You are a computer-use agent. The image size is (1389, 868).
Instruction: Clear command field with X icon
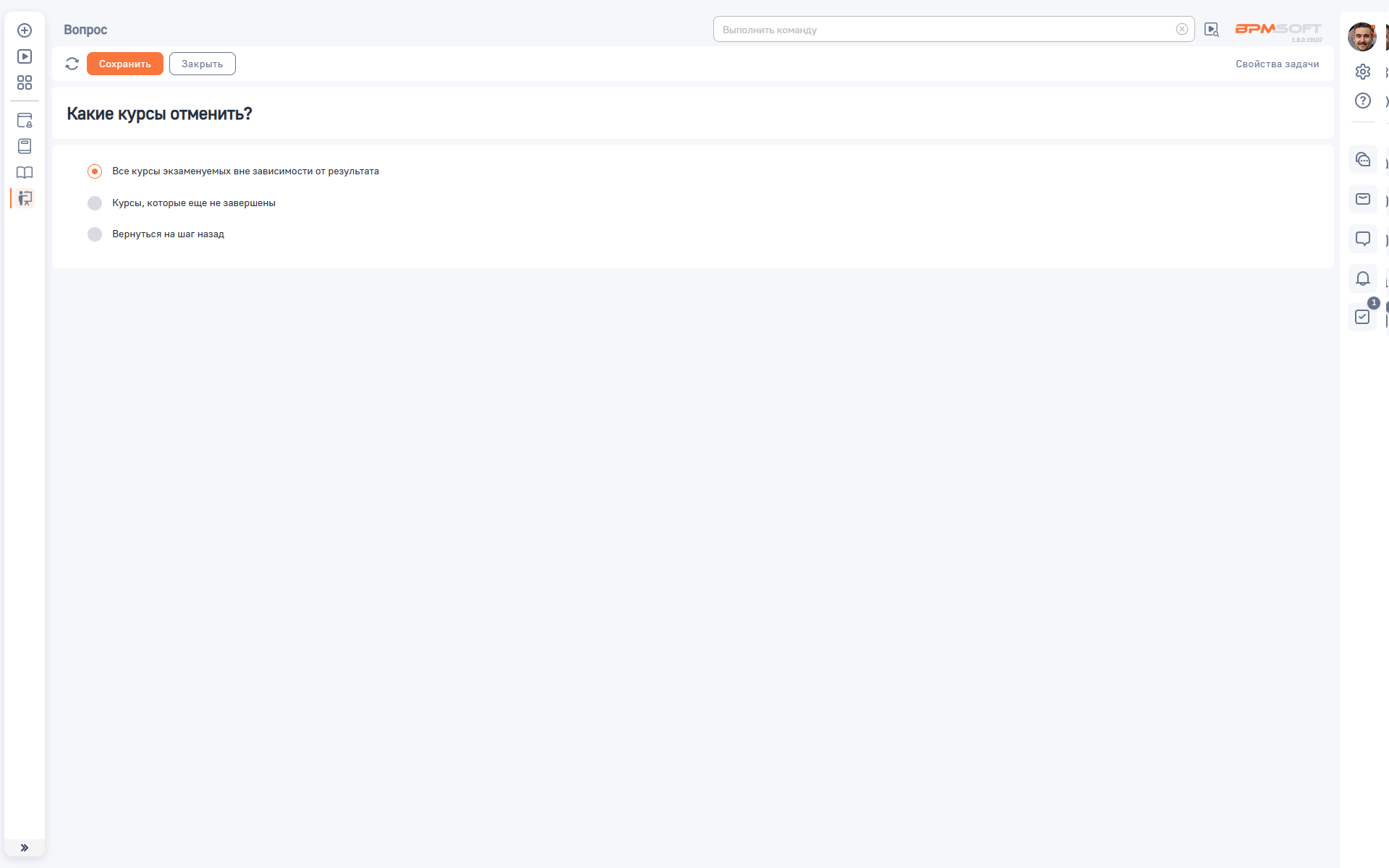pos(1181,30)
